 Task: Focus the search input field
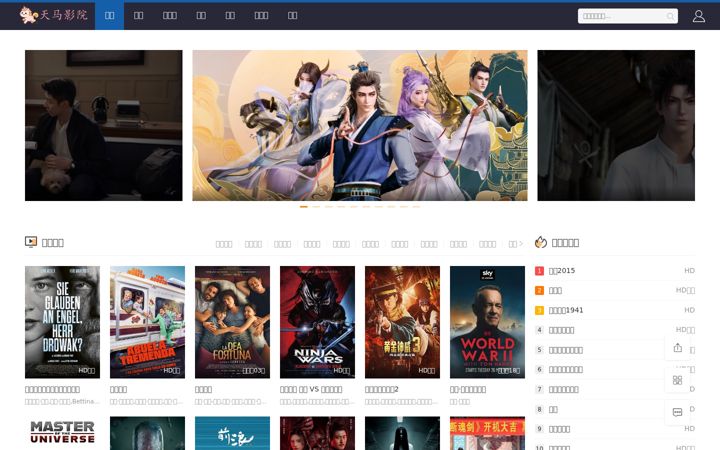pos(622,16)
